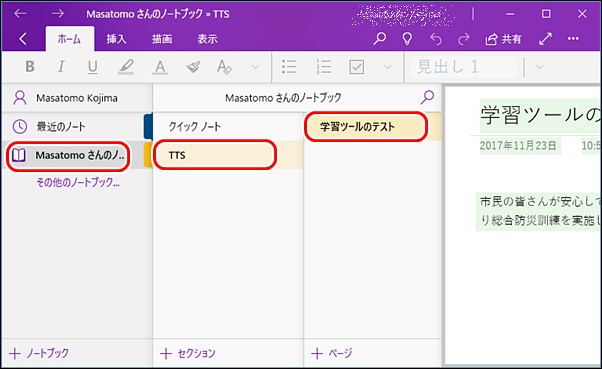The width and height of the screenshot is (602, 369).
Task: Select the クイック ノート section
Action: click(x=228, y=126)
